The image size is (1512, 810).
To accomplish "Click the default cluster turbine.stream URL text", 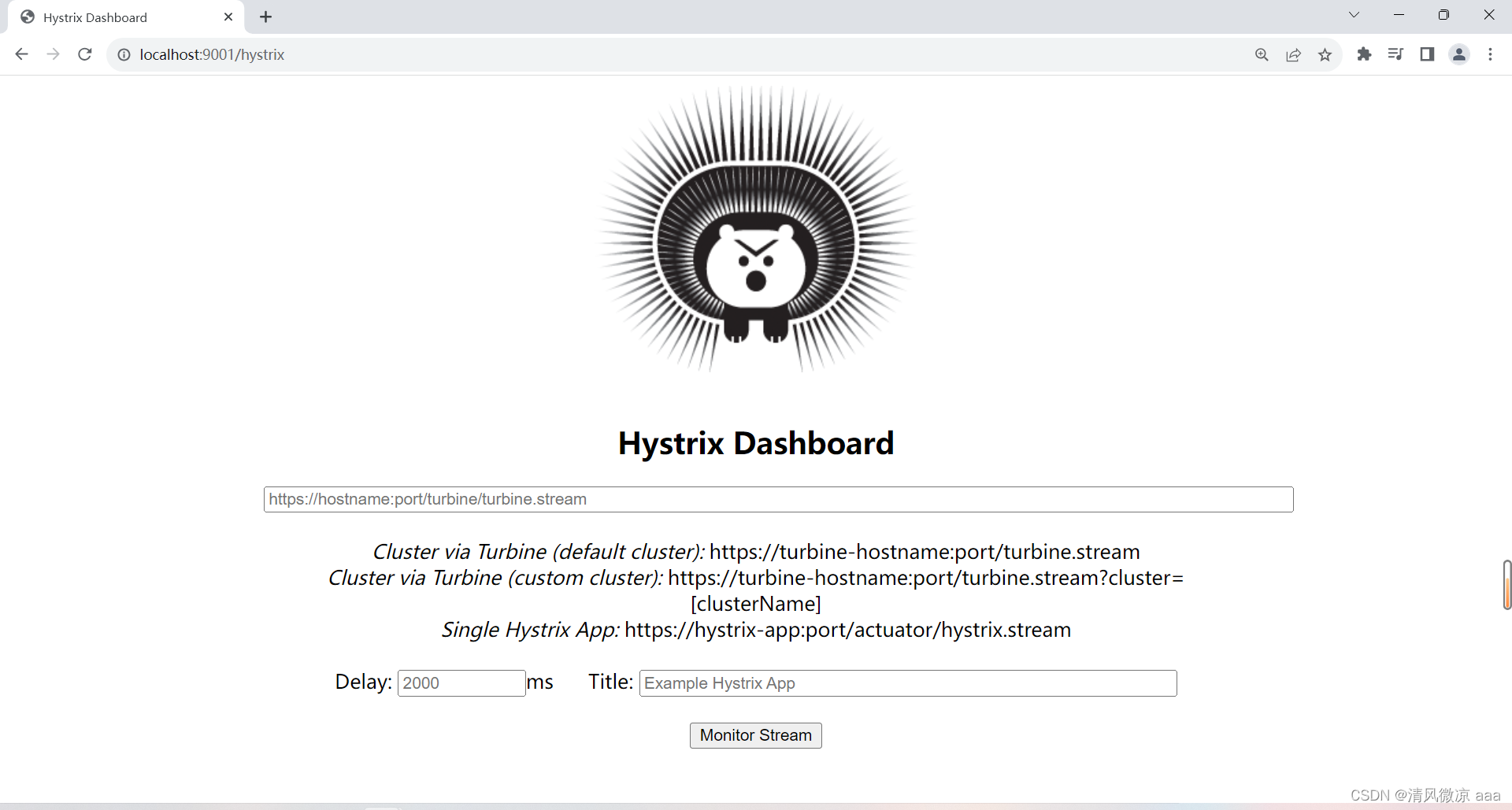I will [x=925, y=552].
